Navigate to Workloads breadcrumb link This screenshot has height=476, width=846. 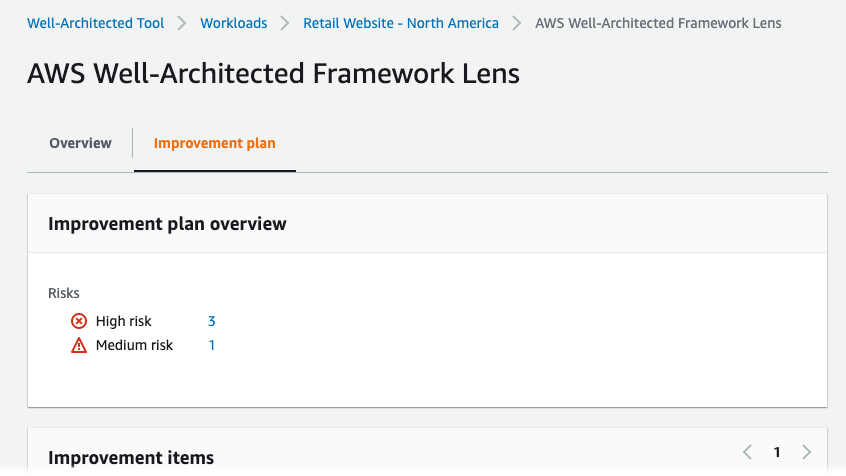point(233,23)
